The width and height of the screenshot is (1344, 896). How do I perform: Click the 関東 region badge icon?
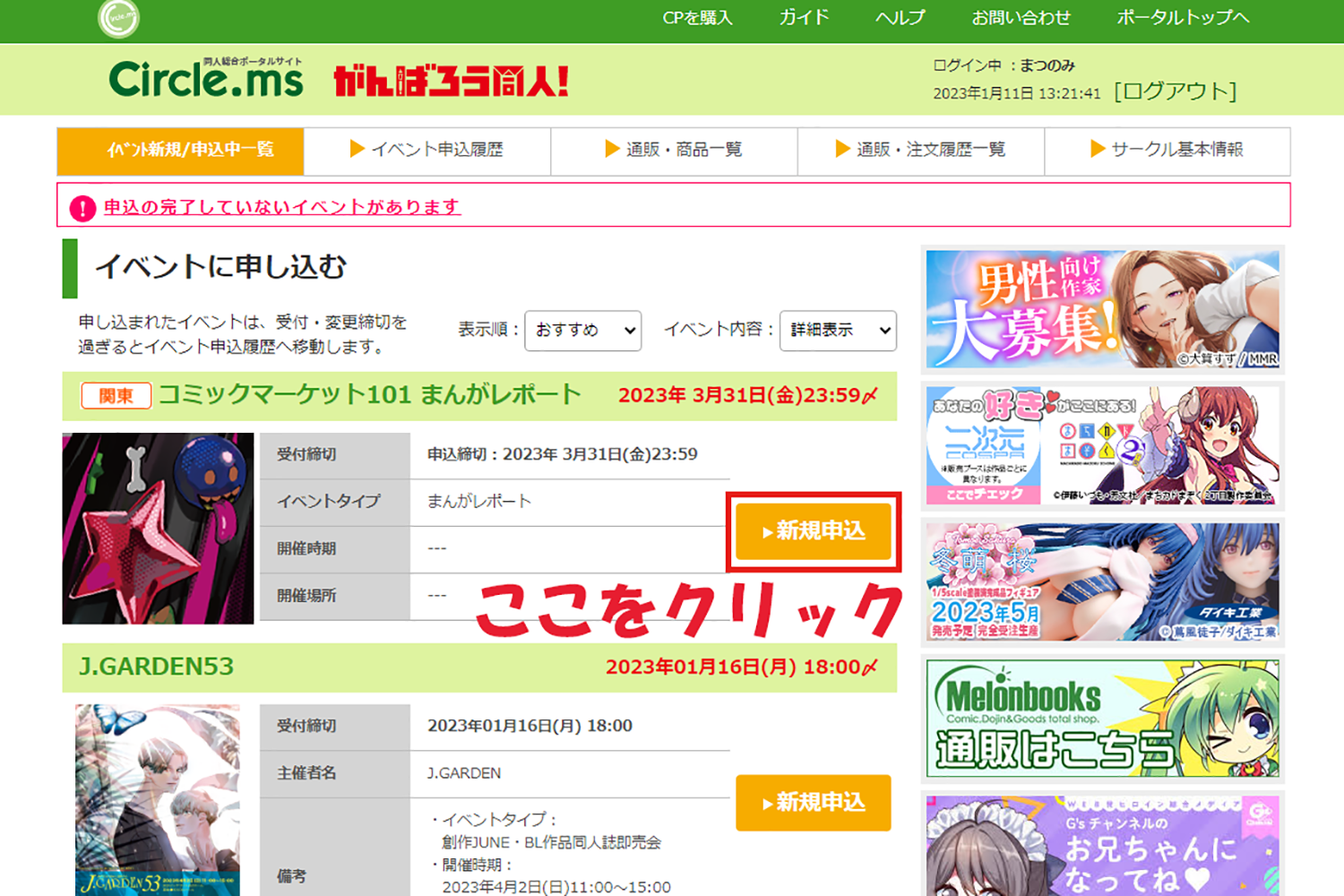coord(115,395)
